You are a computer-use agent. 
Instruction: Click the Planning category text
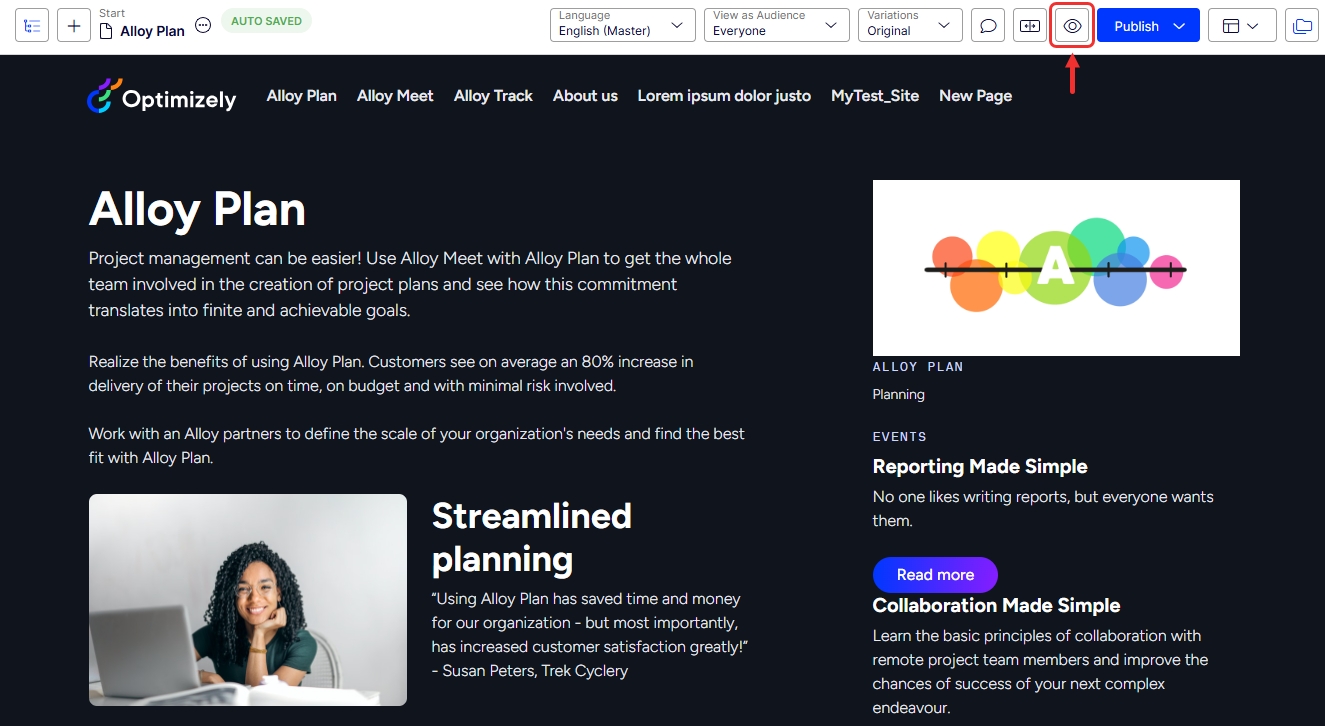click(x=899, y=395)
